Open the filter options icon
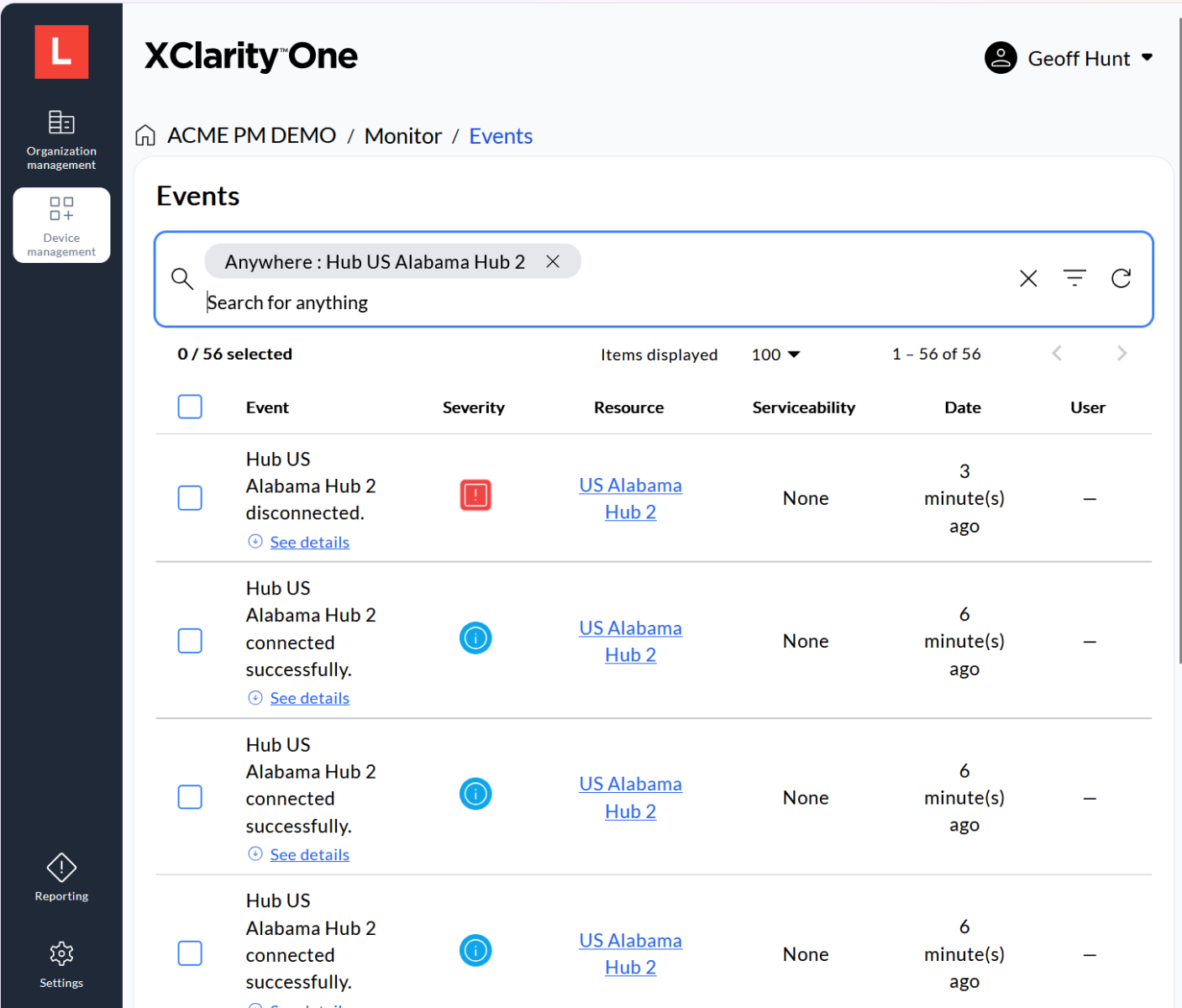This screenshot has width=1182, height=1008. click(1074, 278)
